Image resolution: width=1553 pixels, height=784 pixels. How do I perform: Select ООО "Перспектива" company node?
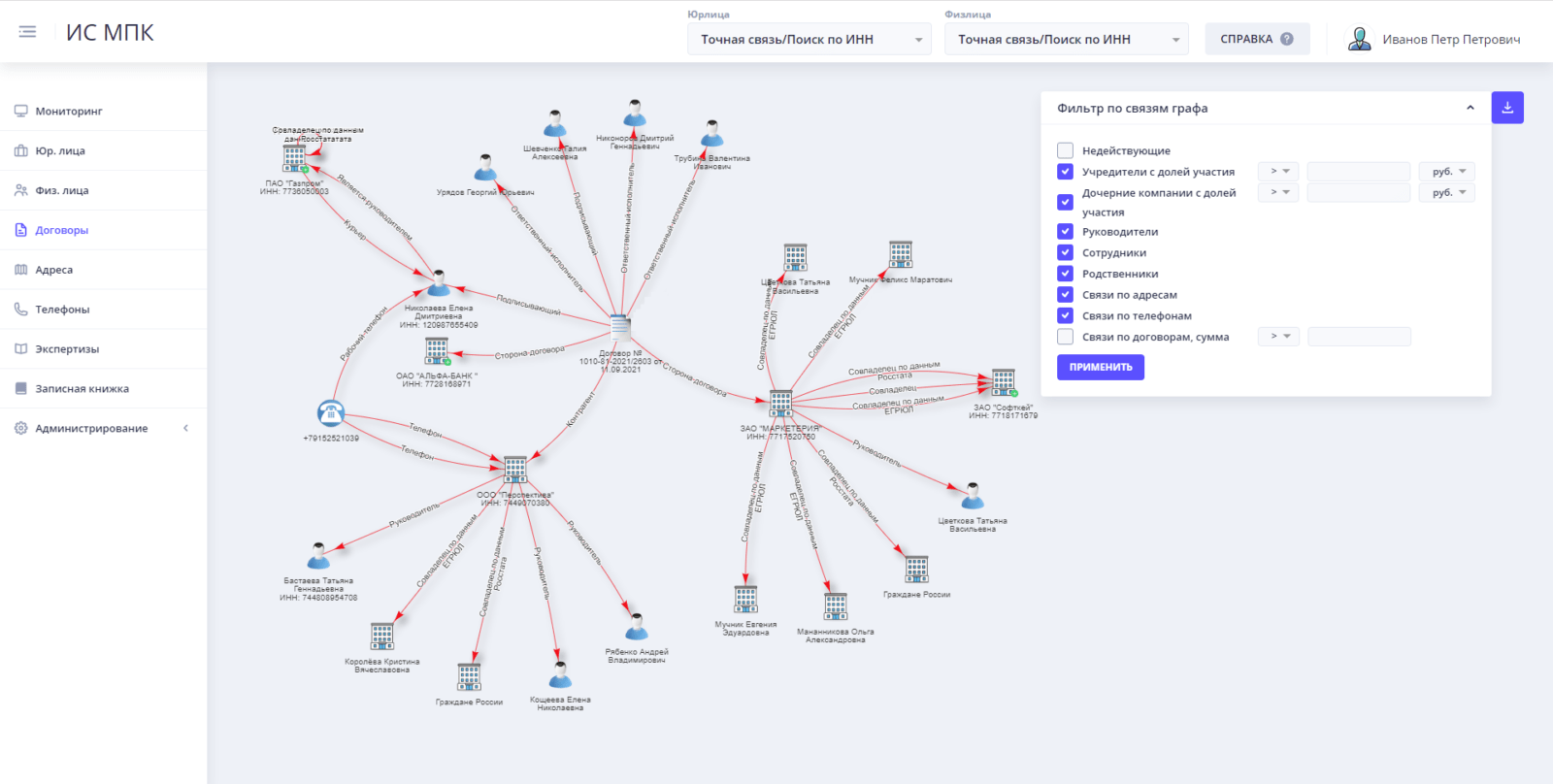click(x=514, y=470)
